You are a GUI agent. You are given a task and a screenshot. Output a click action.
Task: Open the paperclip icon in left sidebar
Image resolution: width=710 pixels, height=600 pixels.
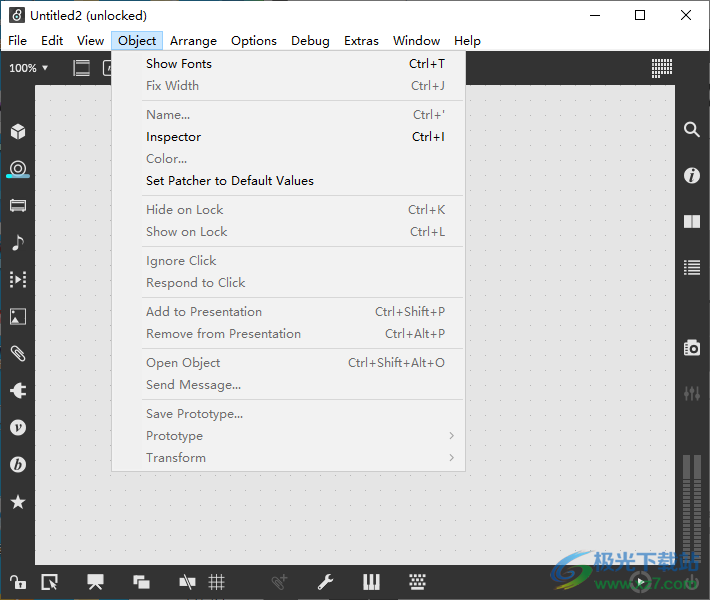point(18,354)
